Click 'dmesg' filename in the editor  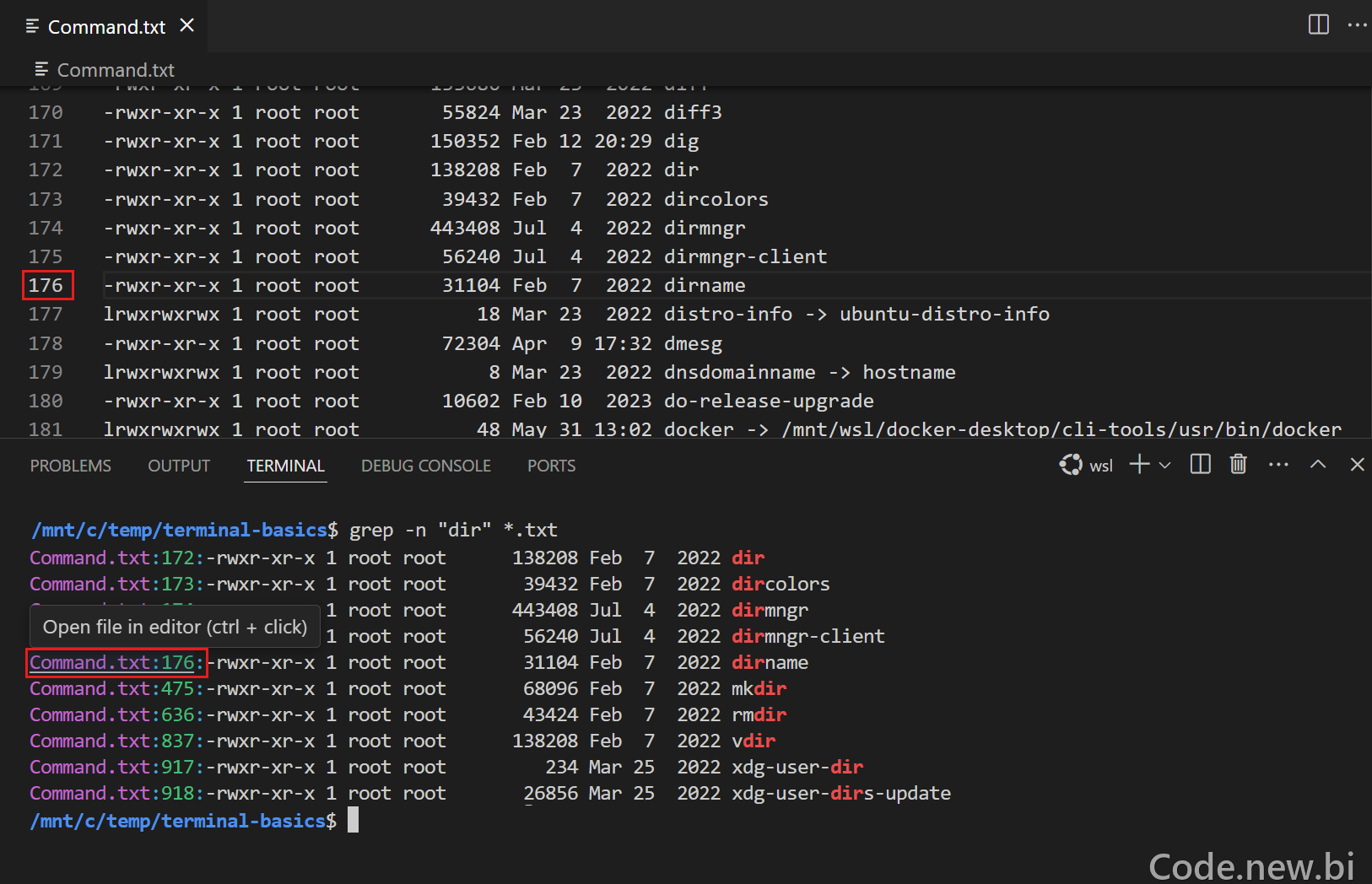pos(694,343)
